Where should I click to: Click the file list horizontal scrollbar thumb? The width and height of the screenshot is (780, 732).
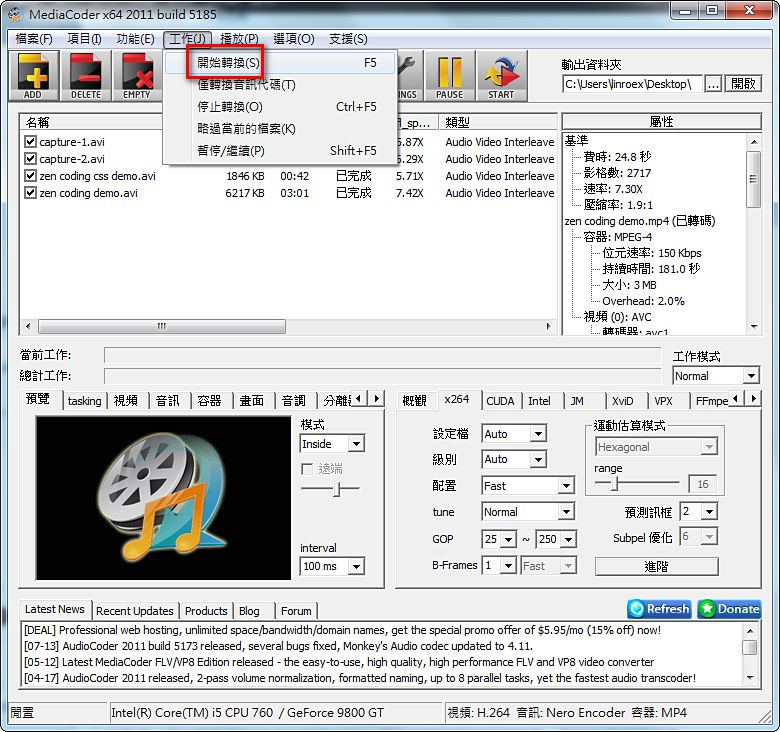[162, 326]
